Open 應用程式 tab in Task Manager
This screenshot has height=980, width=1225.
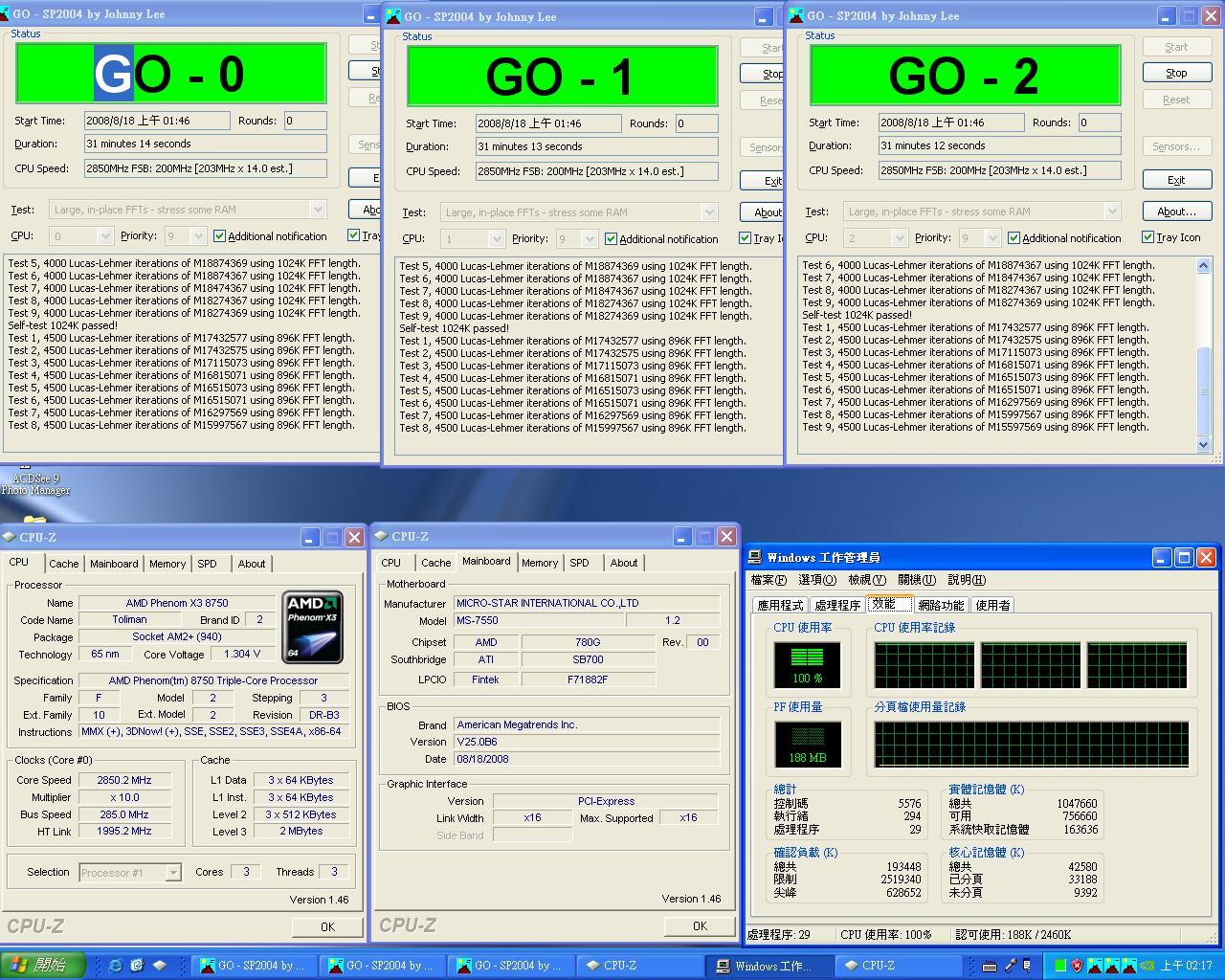(x=781, y=605)
